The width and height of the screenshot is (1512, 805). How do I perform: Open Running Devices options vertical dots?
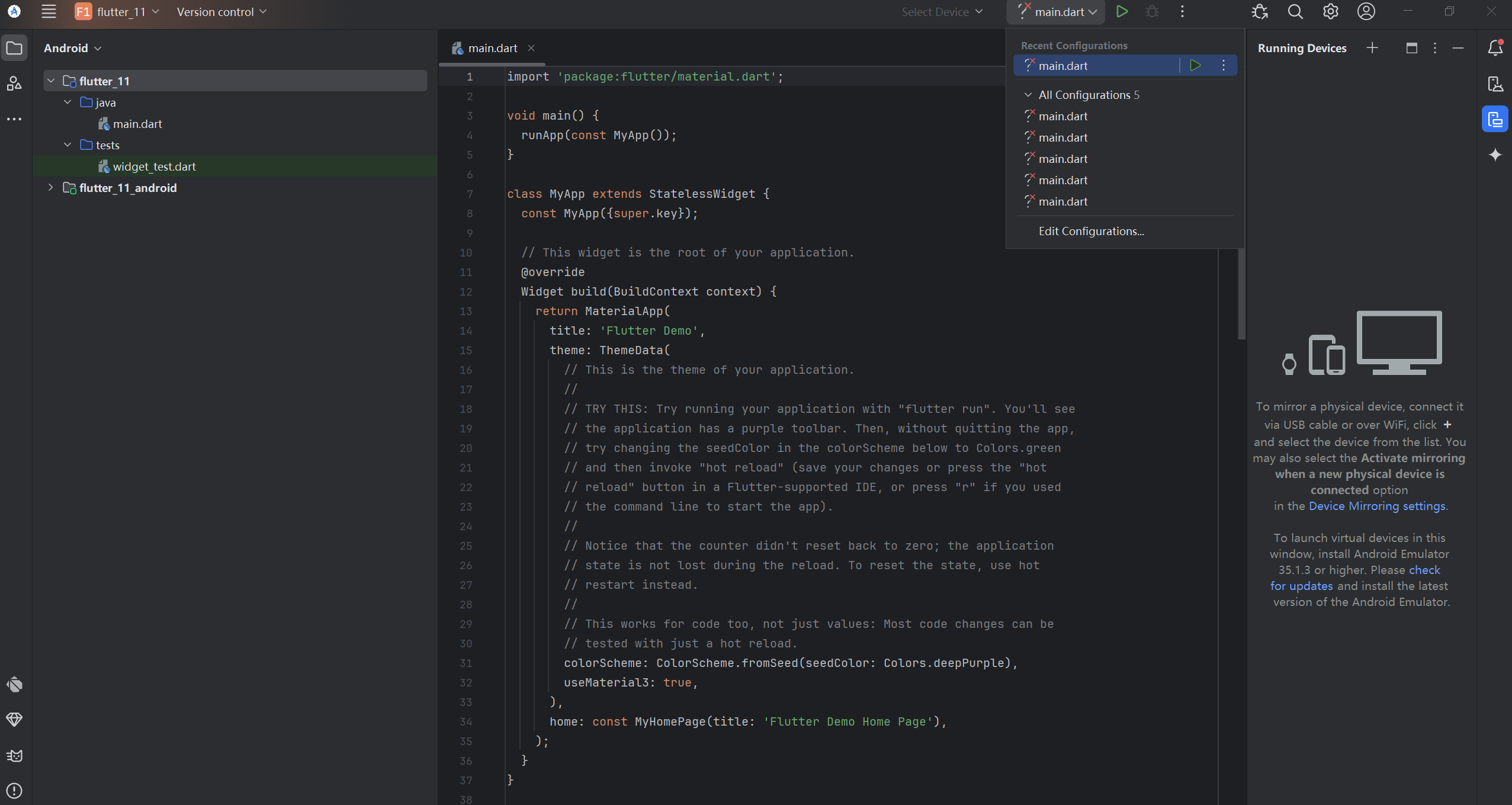(1435, 48)
